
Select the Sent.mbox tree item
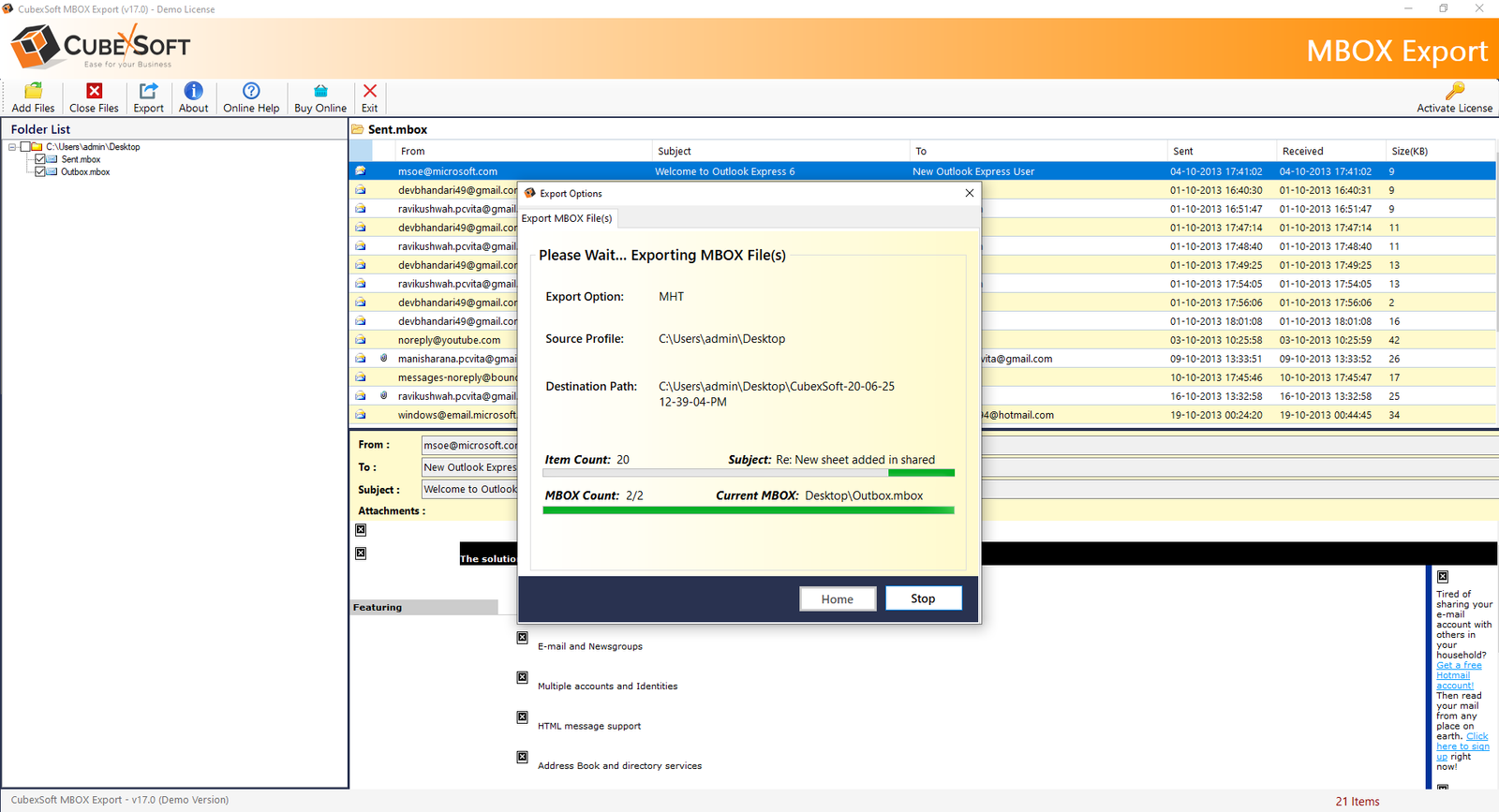pyautogui.click(x=81, y=159)
